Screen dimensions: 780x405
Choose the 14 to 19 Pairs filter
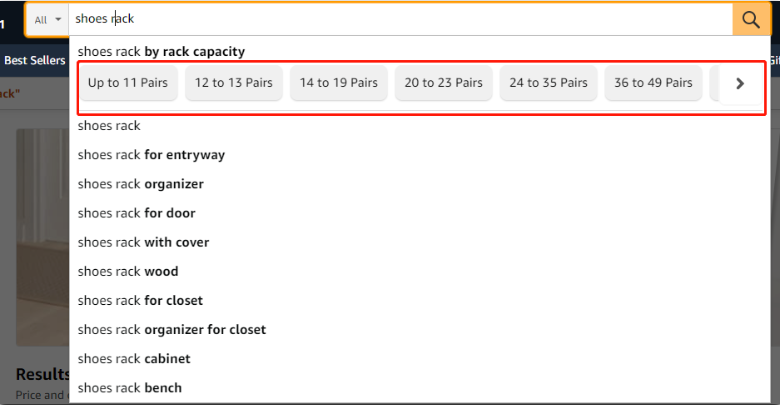pos(339,83)
